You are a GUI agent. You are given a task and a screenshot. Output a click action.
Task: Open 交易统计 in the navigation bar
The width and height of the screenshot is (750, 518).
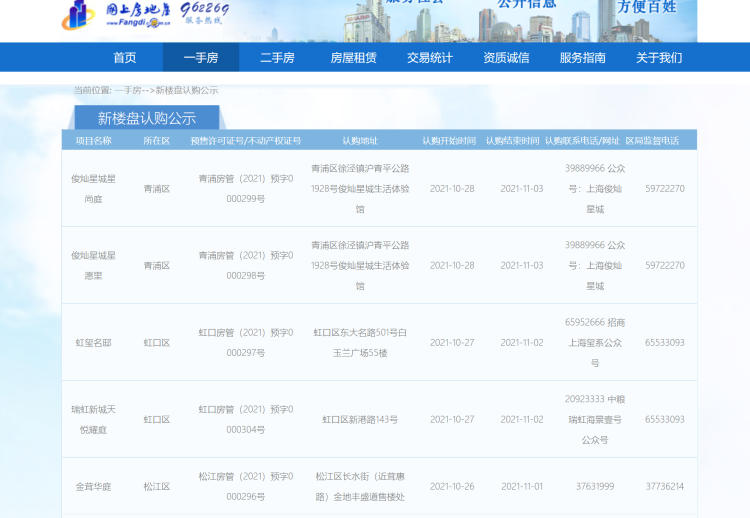click(430, 58)
